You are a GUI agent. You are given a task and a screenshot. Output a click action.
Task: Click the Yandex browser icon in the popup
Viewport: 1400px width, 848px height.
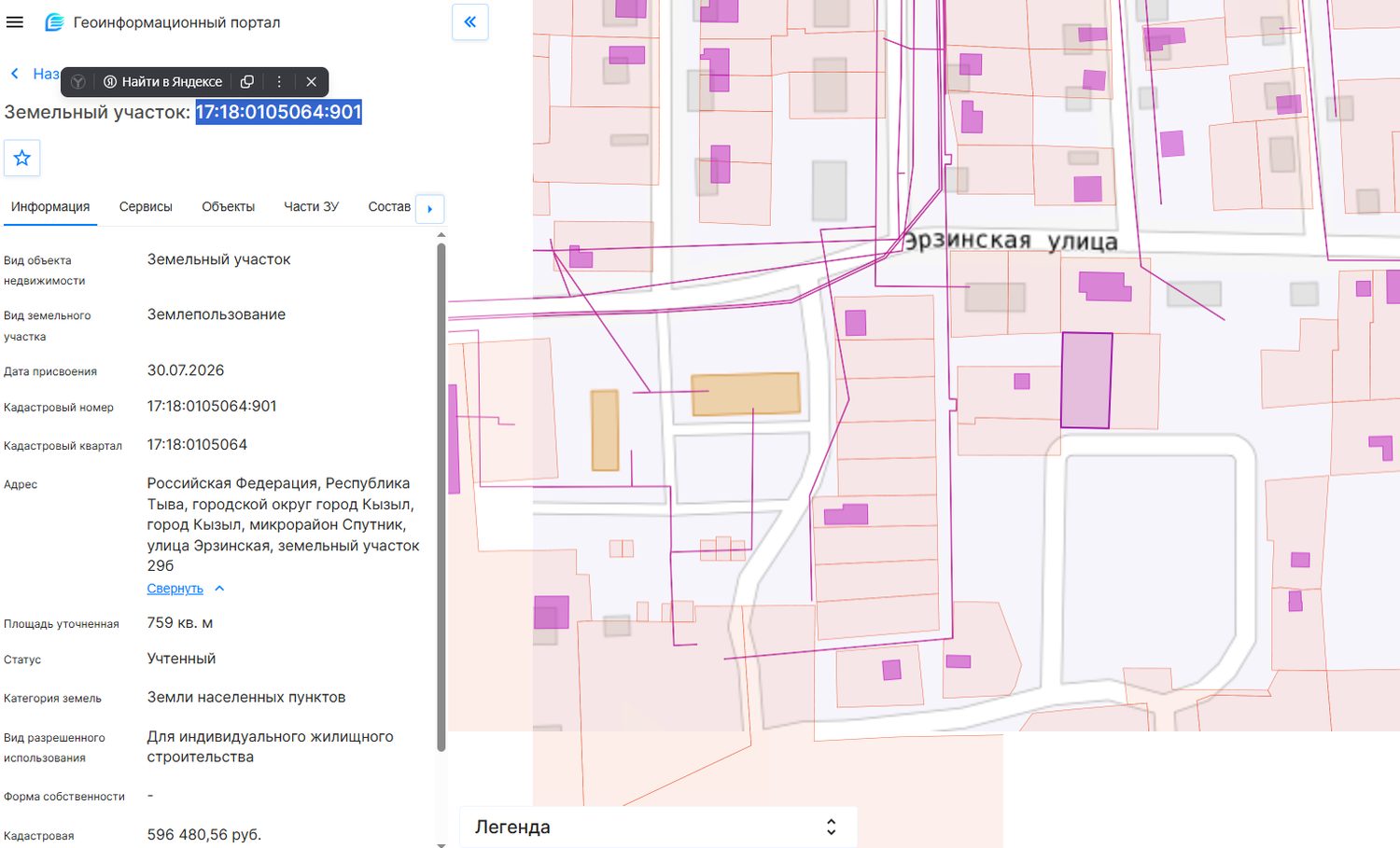tap(78, 82)
